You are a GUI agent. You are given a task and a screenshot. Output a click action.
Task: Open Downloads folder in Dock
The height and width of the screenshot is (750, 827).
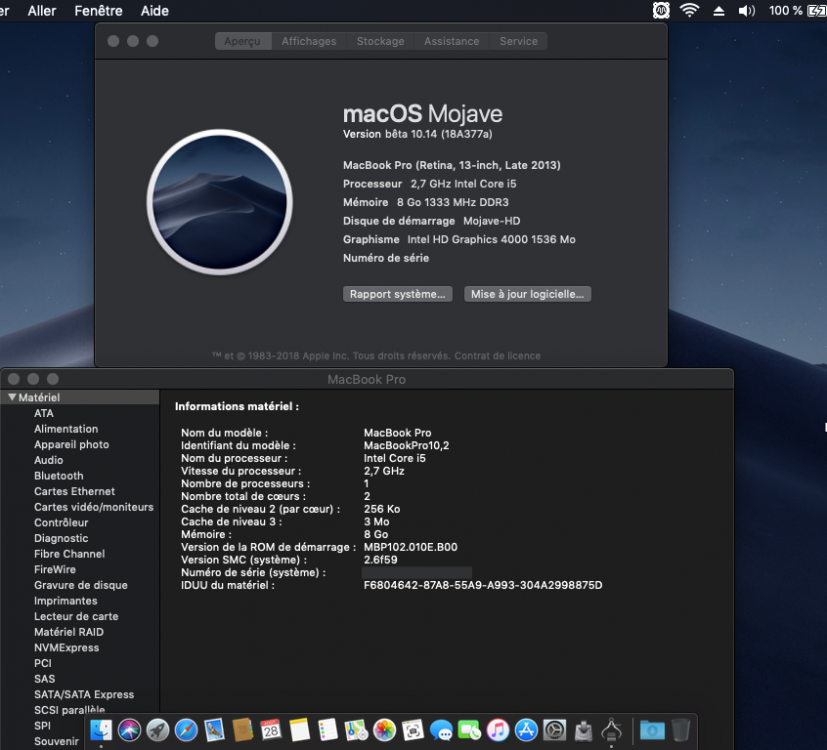click(652, 730)
